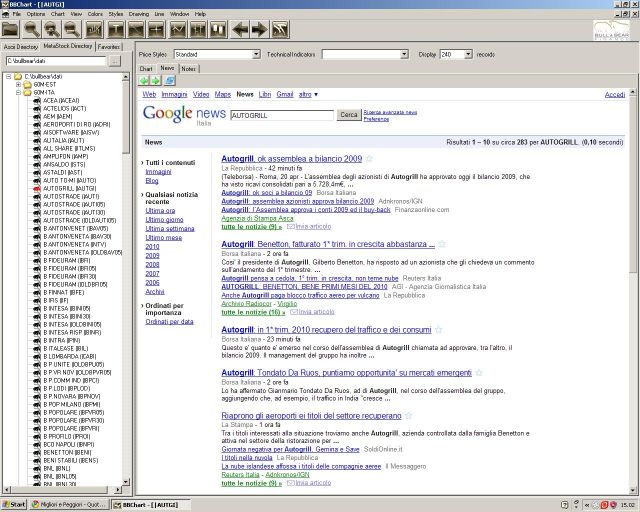Screen dimensions: 640x512
Task: Star the 'Tondato Da Ruos' article
Action: (x=479, y=373)
